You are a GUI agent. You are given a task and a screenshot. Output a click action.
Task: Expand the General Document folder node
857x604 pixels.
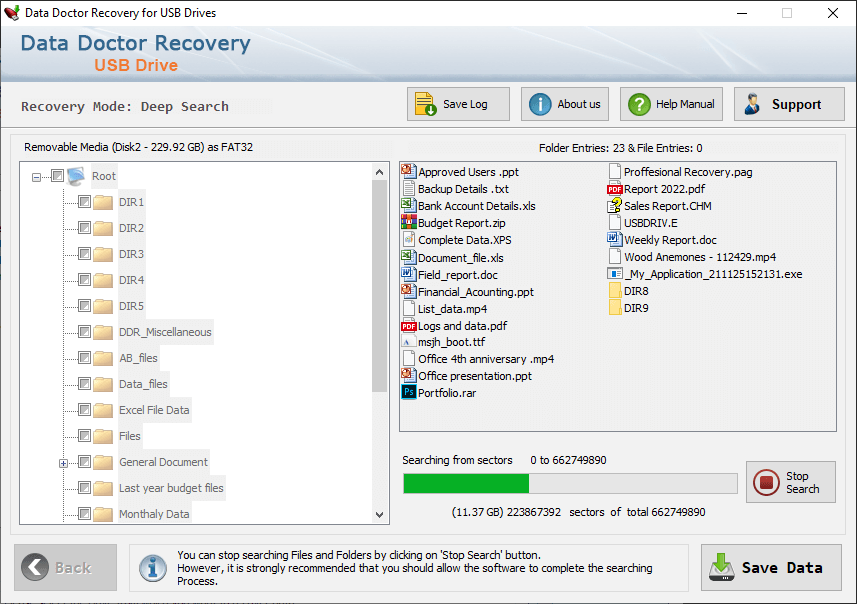63,464
